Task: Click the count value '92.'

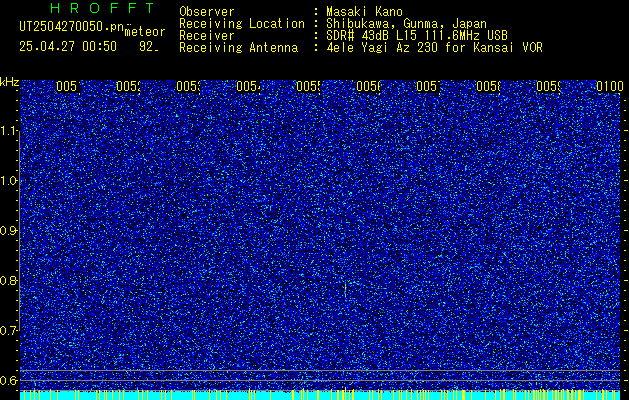Action: (149, 47)
